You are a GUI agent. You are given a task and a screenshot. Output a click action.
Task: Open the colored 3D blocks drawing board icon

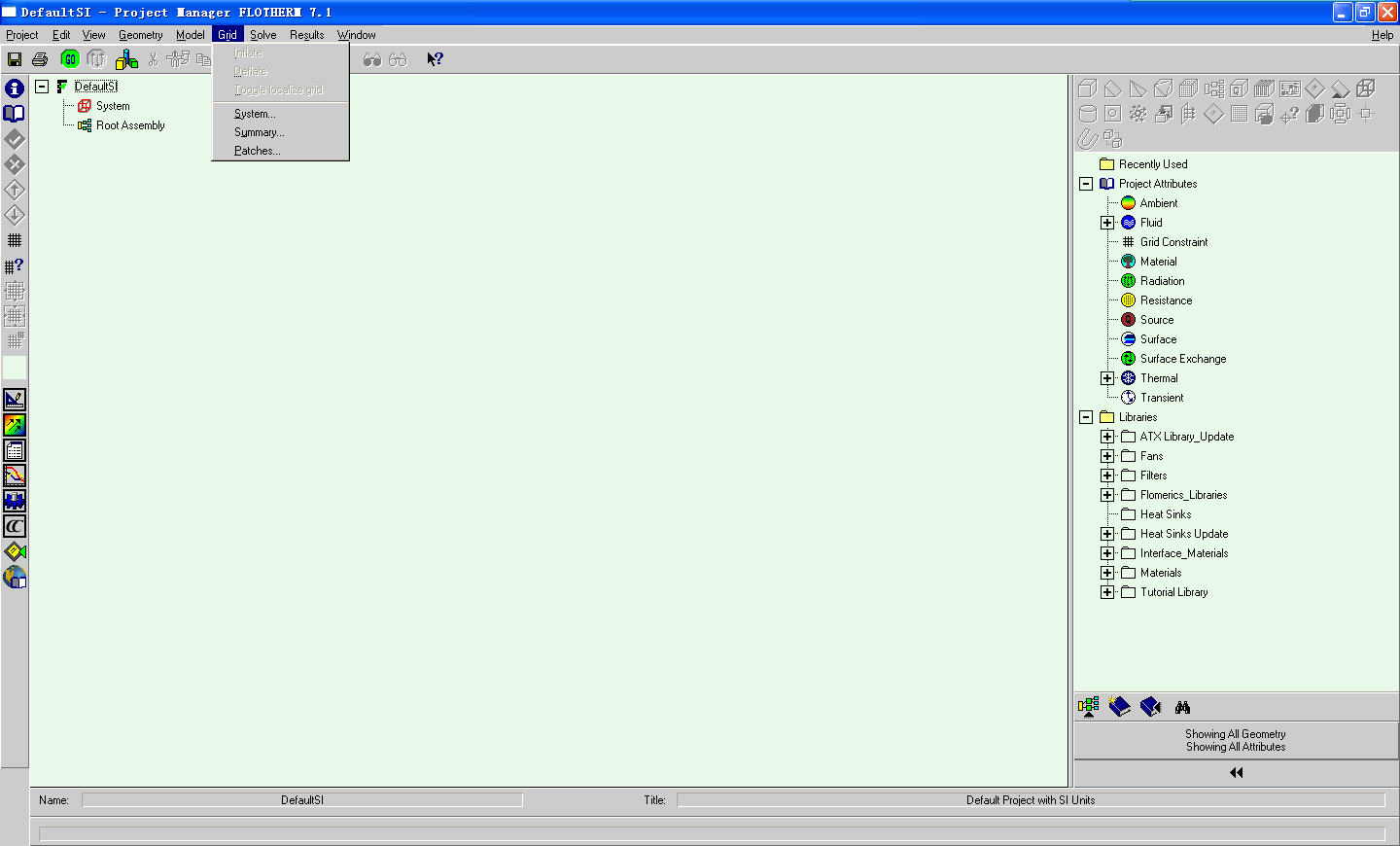(126, 59)
